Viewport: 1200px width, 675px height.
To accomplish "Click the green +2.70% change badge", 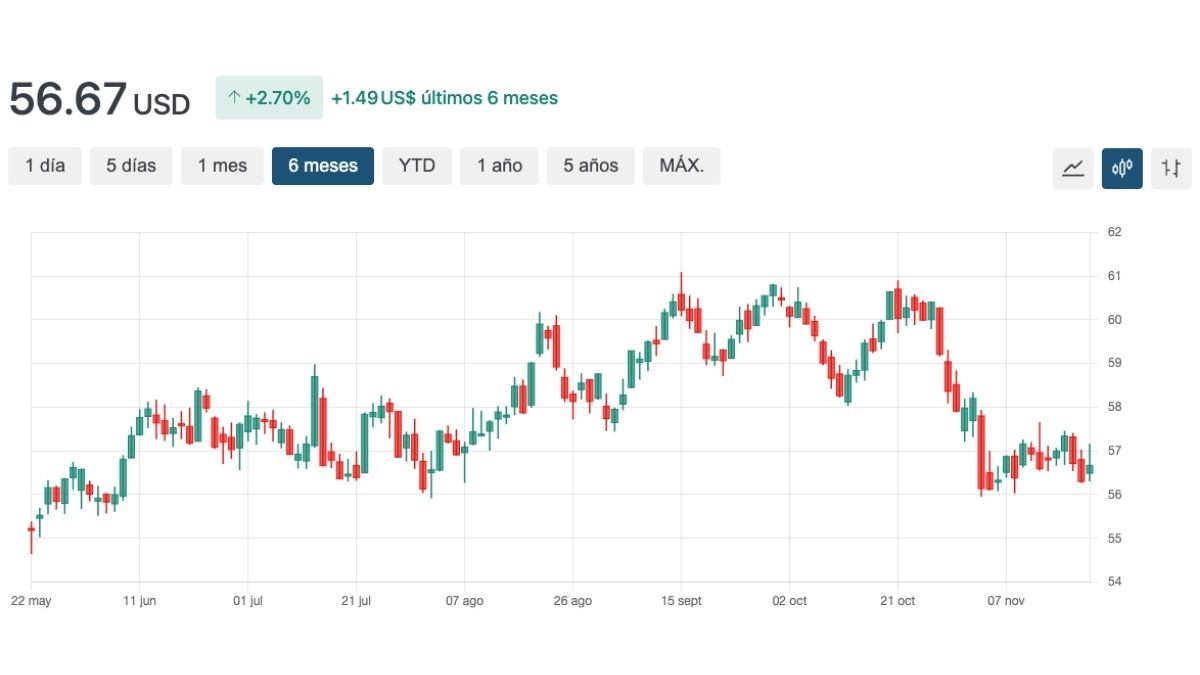I will 269,97.
